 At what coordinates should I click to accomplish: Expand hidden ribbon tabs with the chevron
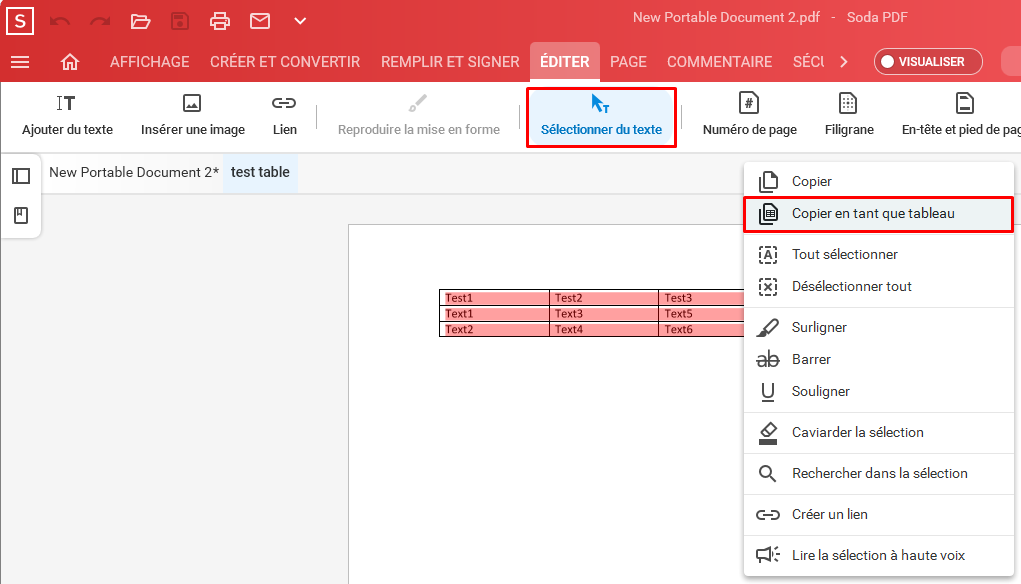point(843,61)
